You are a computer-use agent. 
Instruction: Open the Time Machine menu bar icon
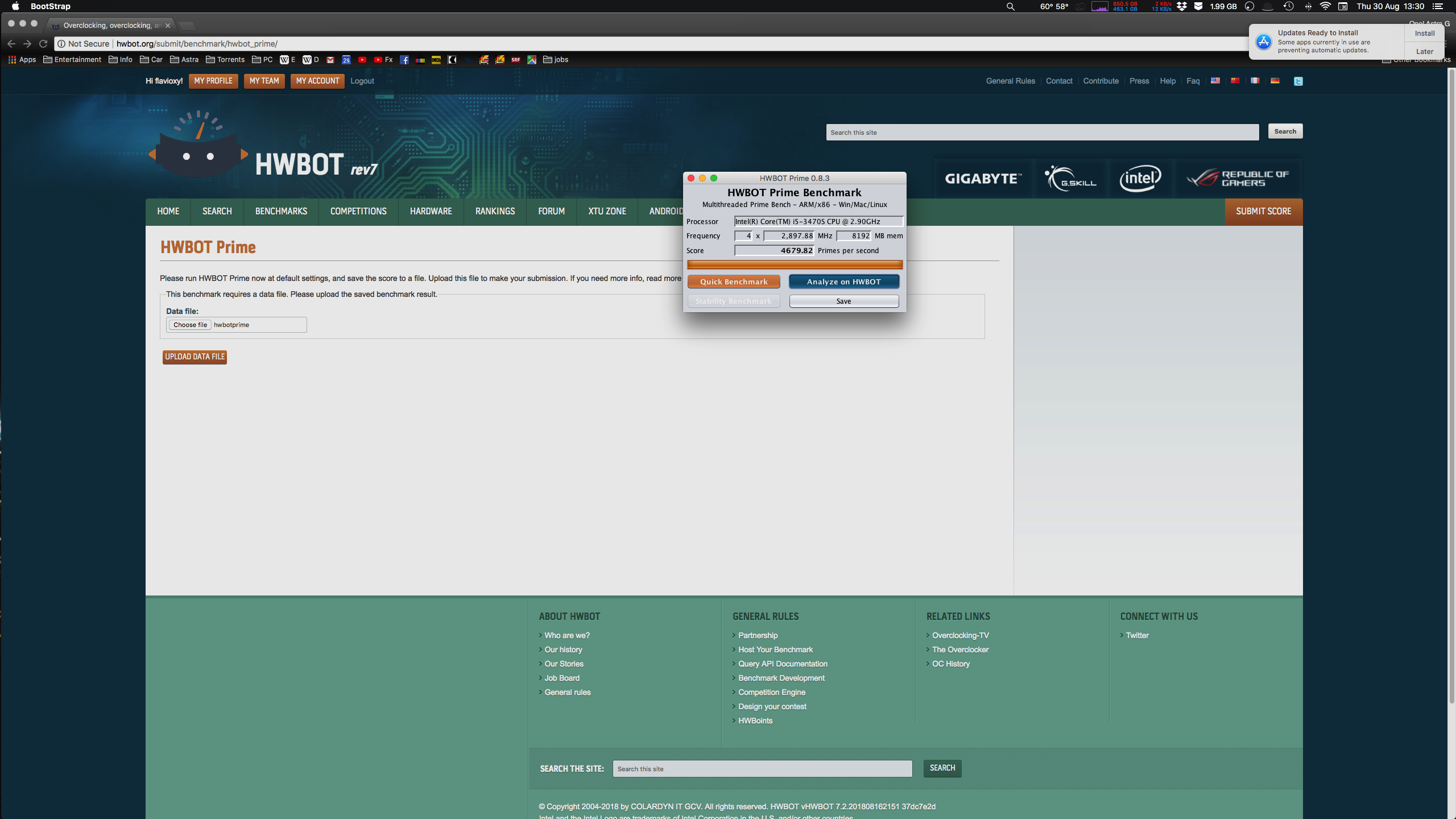pos(1289,6)
